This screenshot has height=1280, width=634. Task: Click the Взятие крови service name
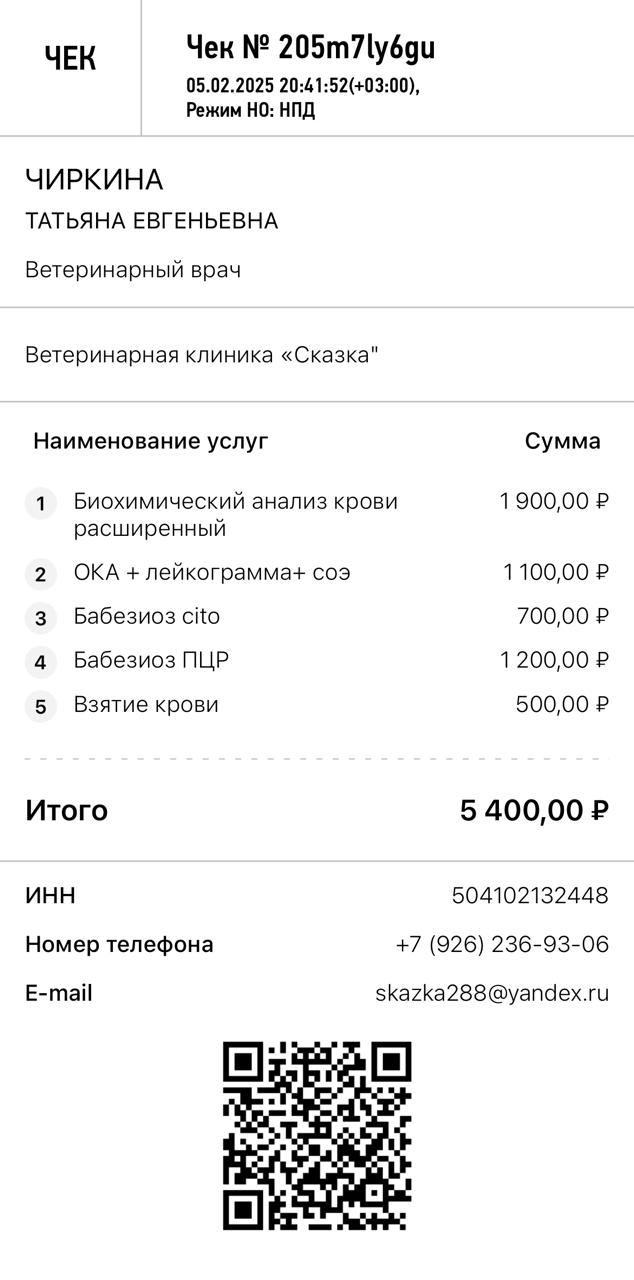[146, 704]
